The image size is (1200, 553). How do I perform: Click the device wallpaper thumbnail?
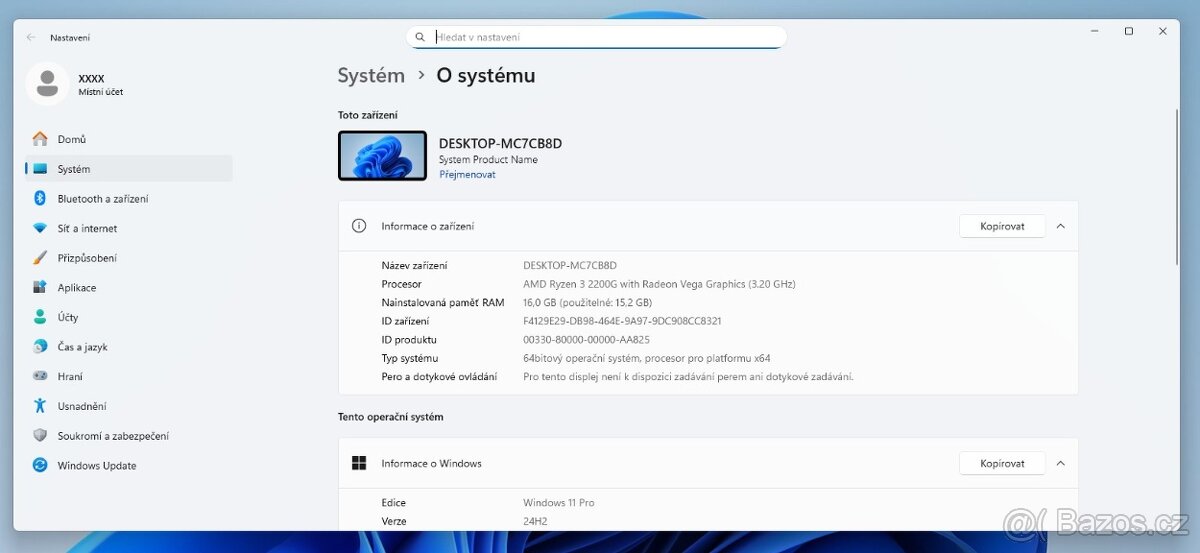382,156
